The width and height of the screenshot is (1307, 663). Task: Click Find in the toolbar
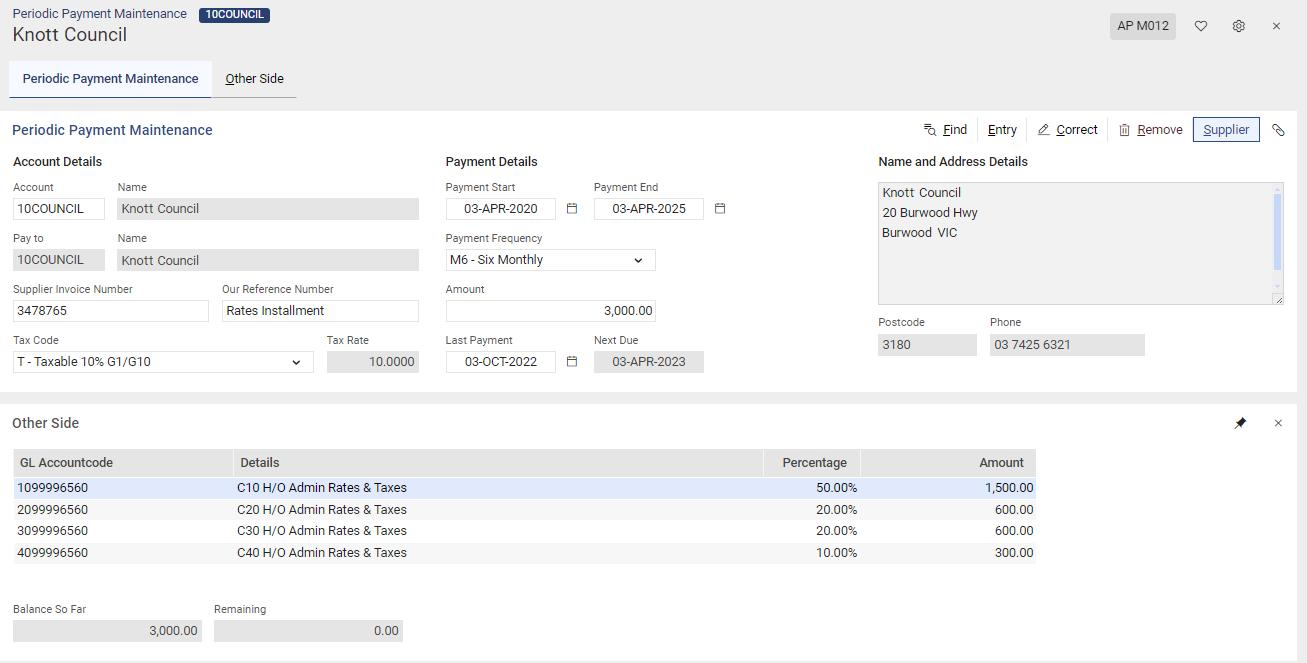coord(945,130)
